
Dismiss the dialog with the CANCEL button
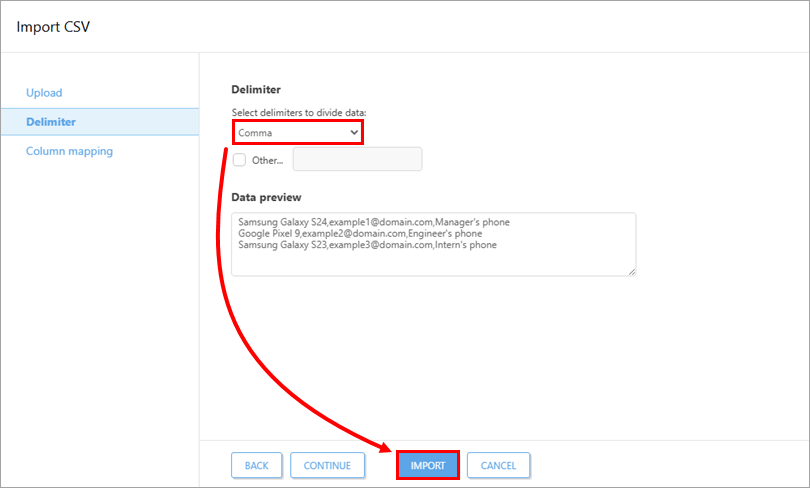pyautogui.click(x=499, y=465)
